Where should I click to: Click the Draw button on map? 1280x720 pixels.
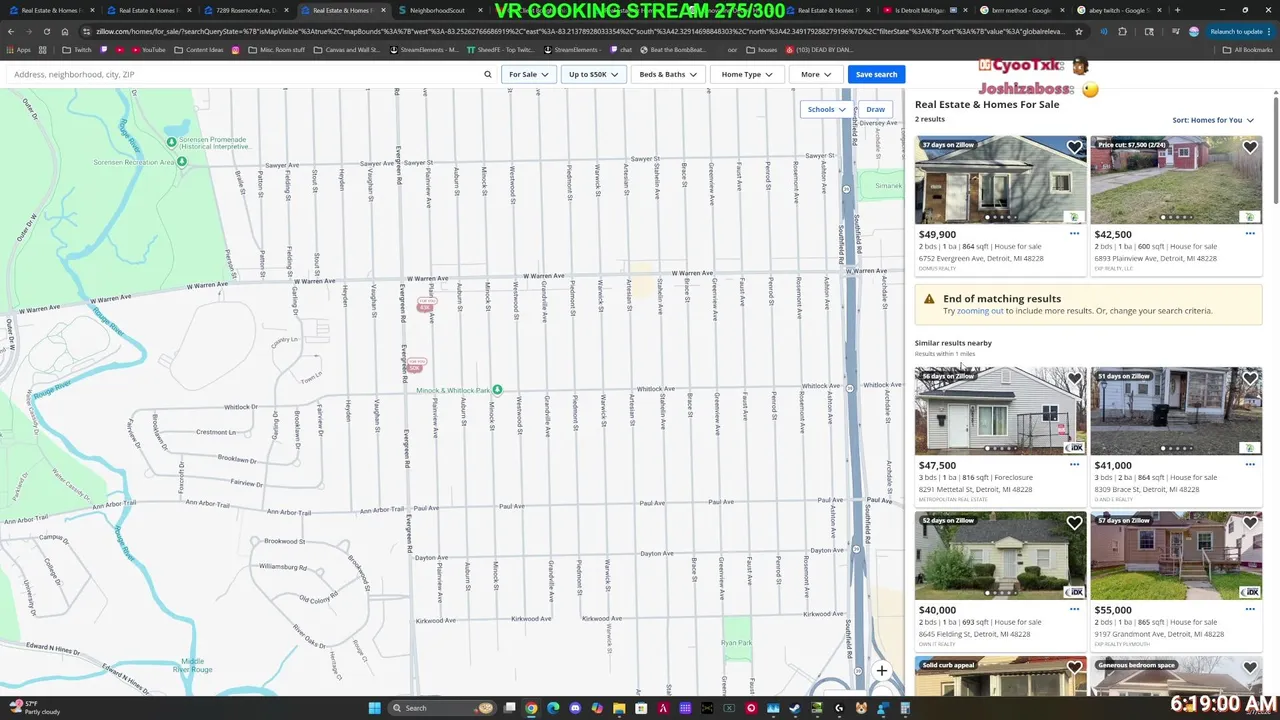pos(875,109)
